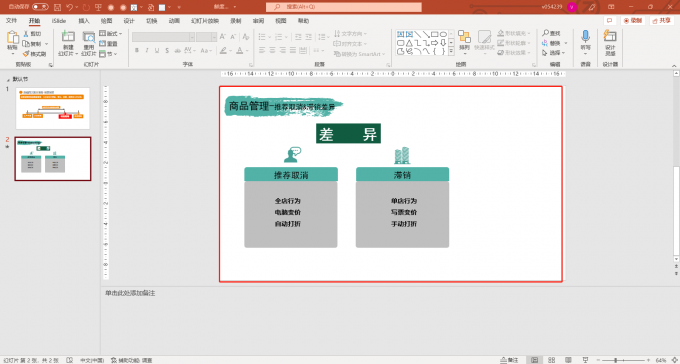680x364 pixels.
Task: Click the Arrange (排列) icon
Action: (464, 37)
